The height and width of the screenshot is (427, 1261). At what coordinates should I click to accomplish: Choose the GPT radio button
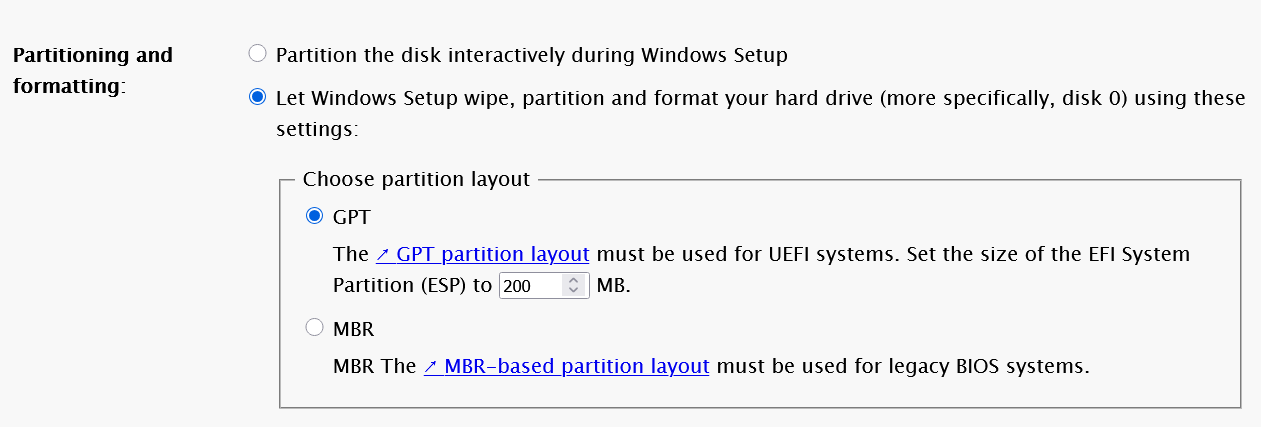314,215
